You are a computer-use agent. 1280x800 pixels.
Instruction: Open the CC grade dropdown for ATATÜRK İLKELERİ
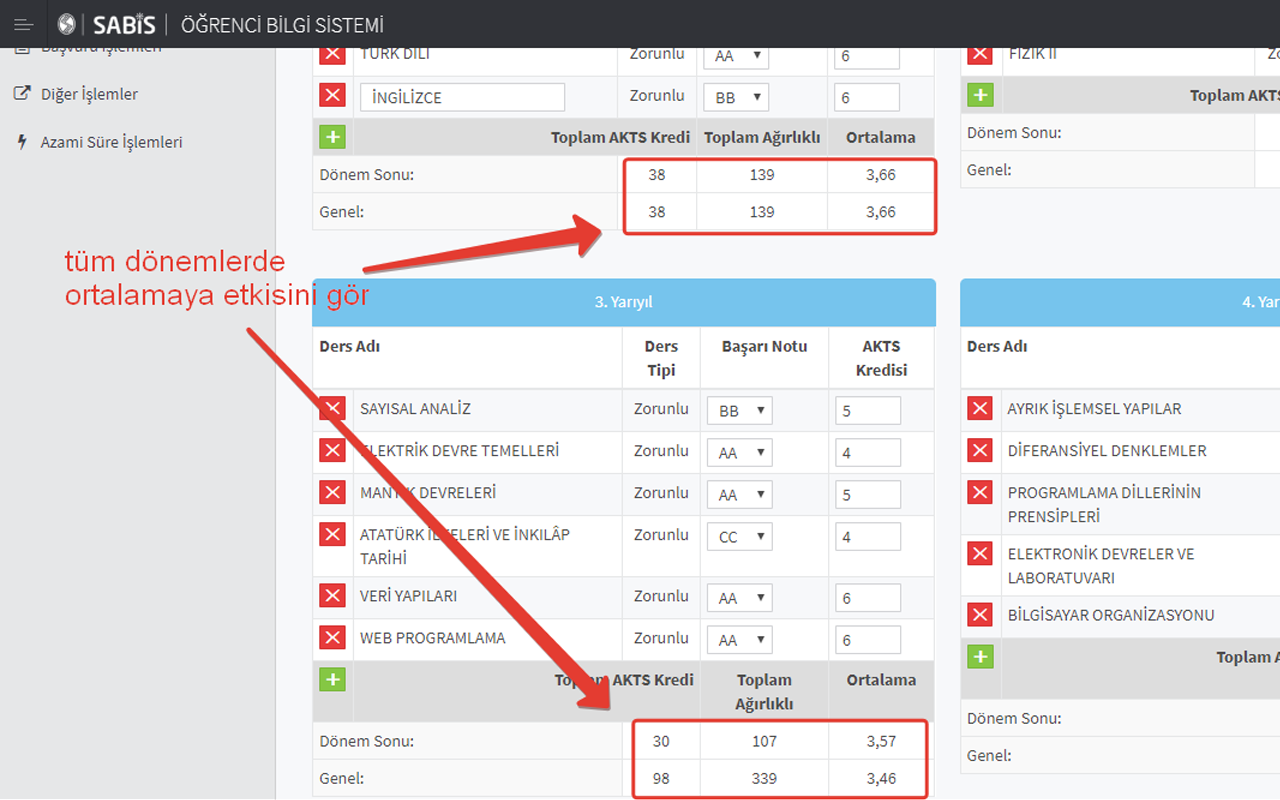click(740, 537)
